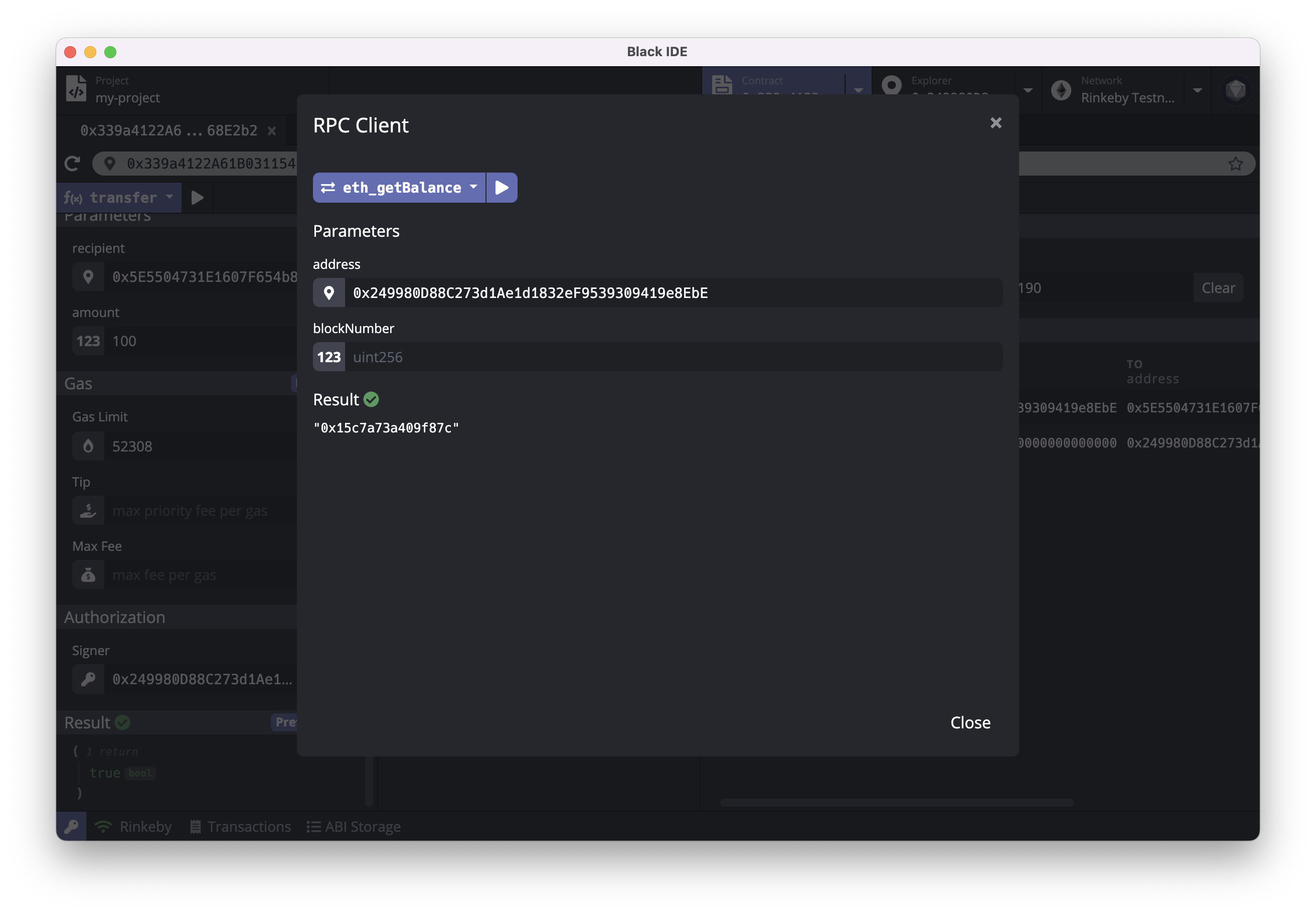This screenshot has width=1316, height=915.
Task: Run the transfer function
Action: (197, 197)
